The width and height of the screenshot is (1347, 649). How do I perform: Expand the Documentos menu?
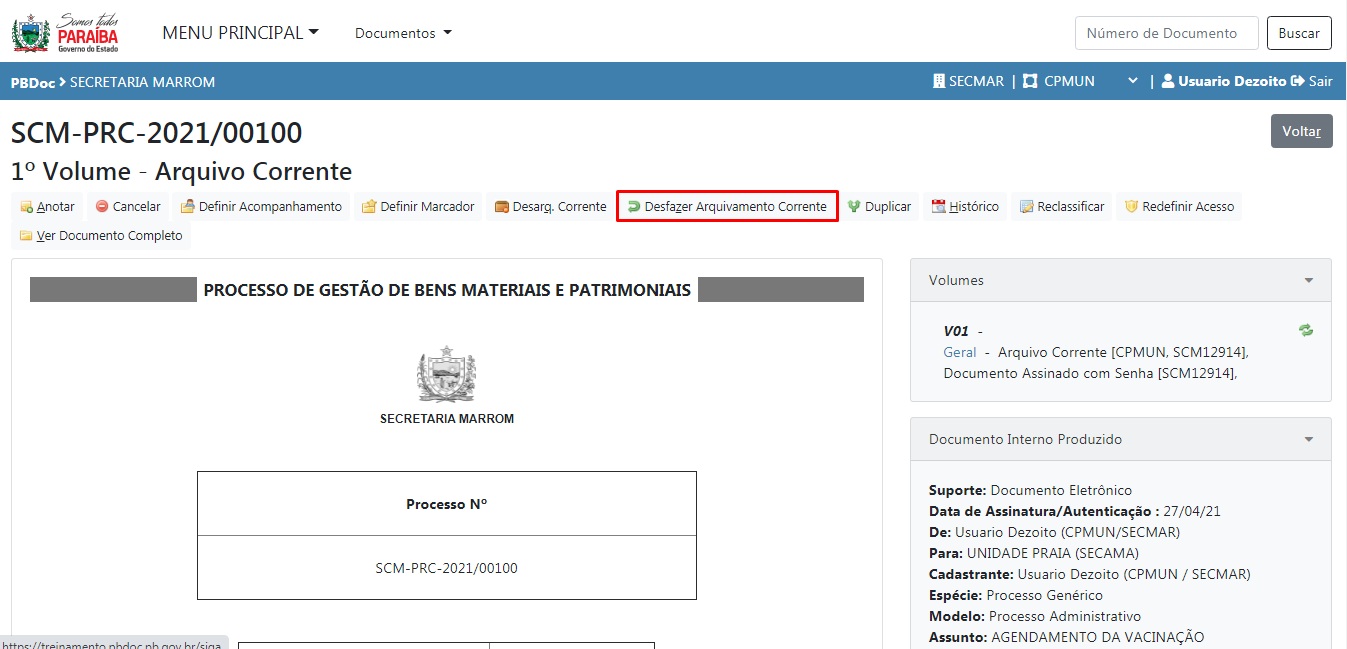click(403, 33)
